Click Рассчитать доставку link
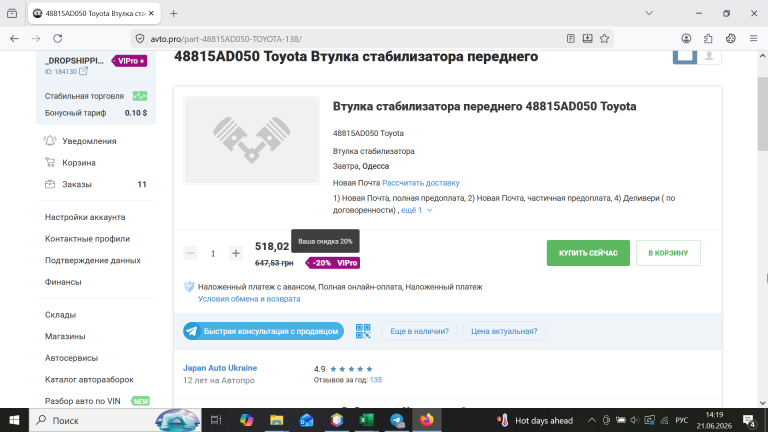This screenshot has height=432, width=768. [421, 183]
